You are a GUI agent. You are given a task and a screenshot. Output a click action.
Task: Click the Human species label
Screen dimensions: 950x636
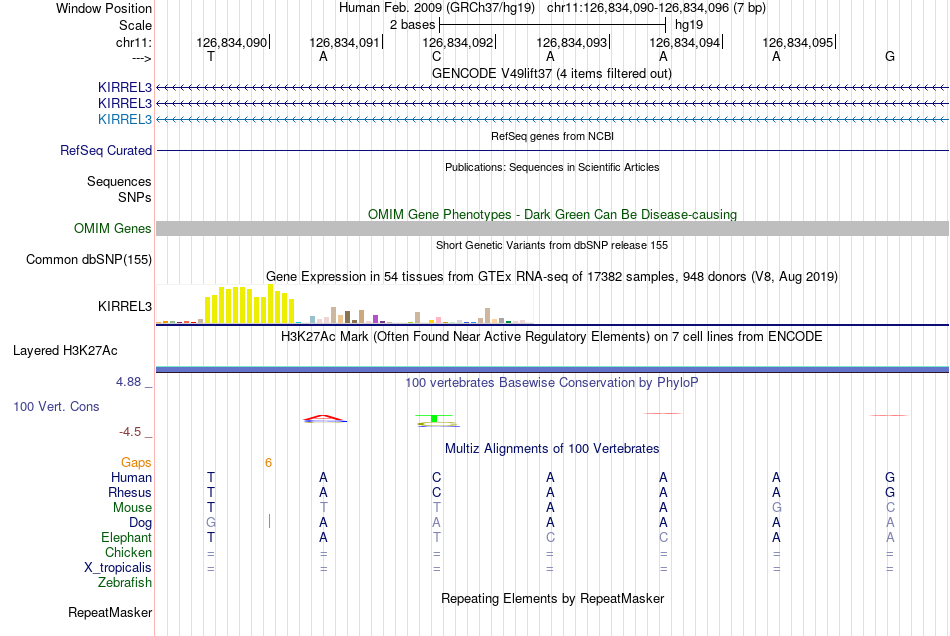[131, 477]
